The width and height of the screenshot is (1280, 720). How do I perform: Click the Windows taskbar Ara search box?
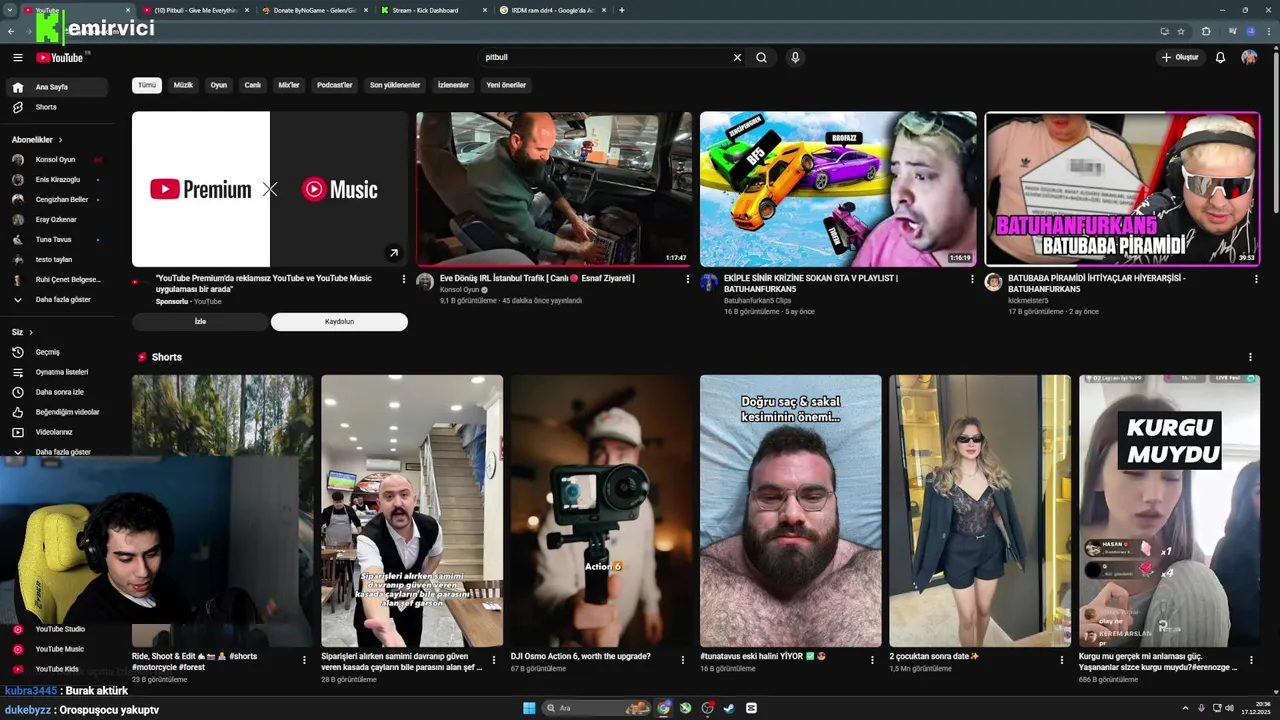(596, 708)
